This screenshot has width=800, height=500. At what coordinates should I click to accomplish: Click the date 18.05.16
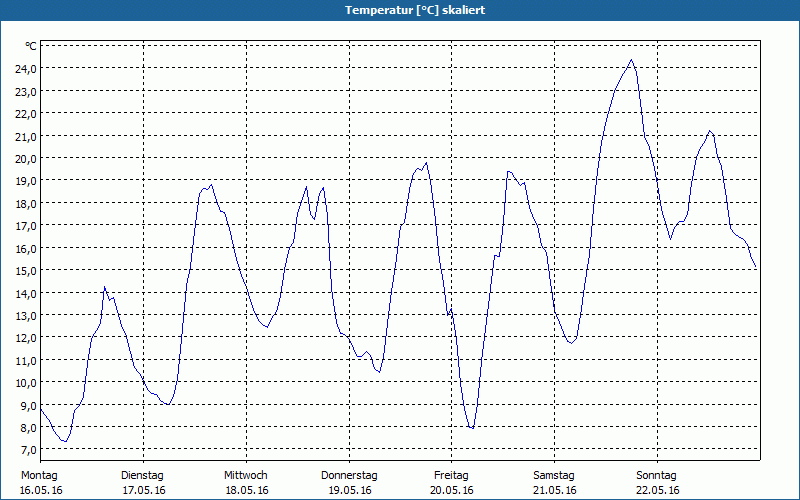point(247,490)
